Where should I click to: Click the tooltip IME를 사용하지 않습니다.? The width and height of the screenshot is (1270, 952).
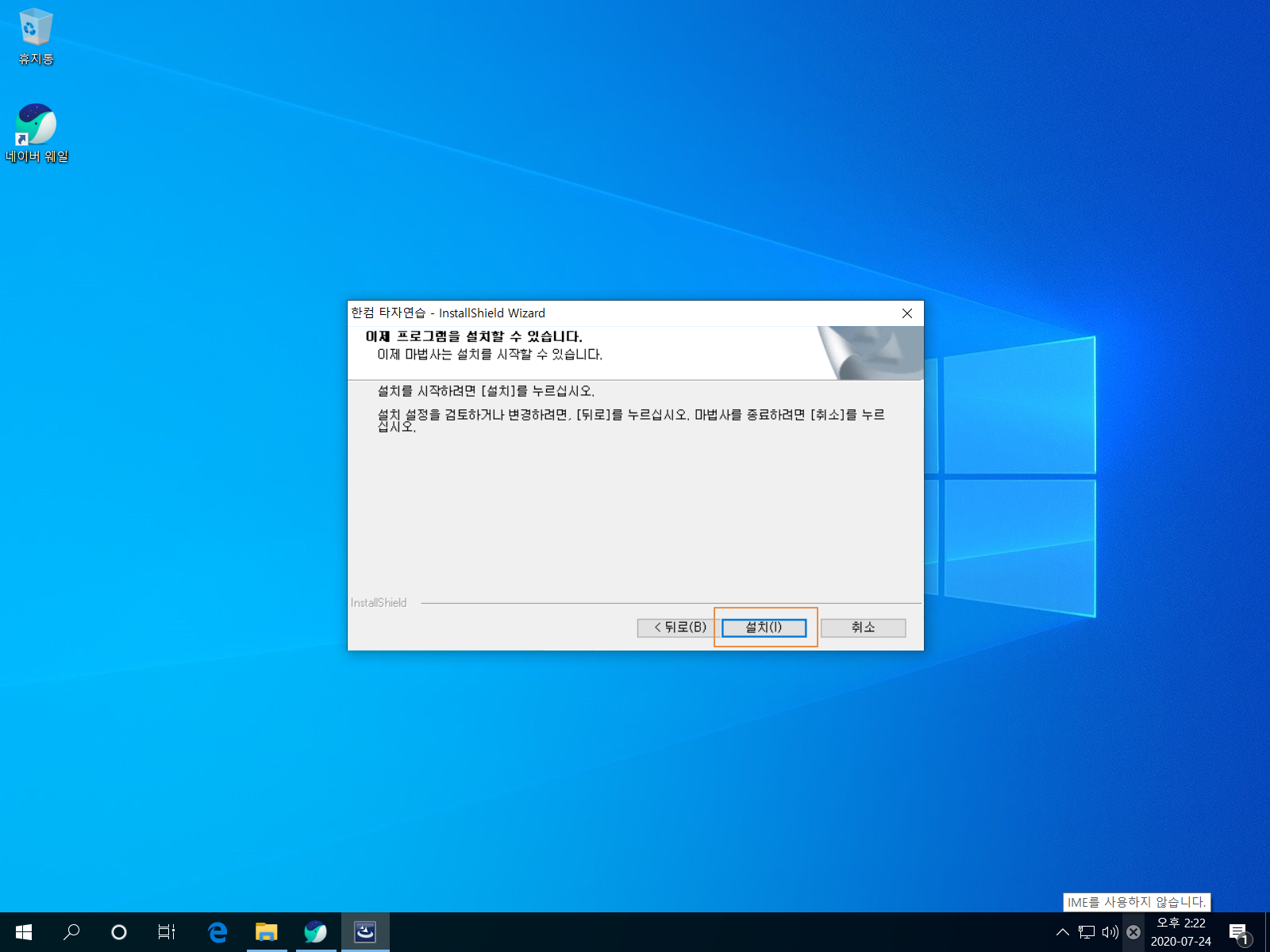[x=1137, y=902]
